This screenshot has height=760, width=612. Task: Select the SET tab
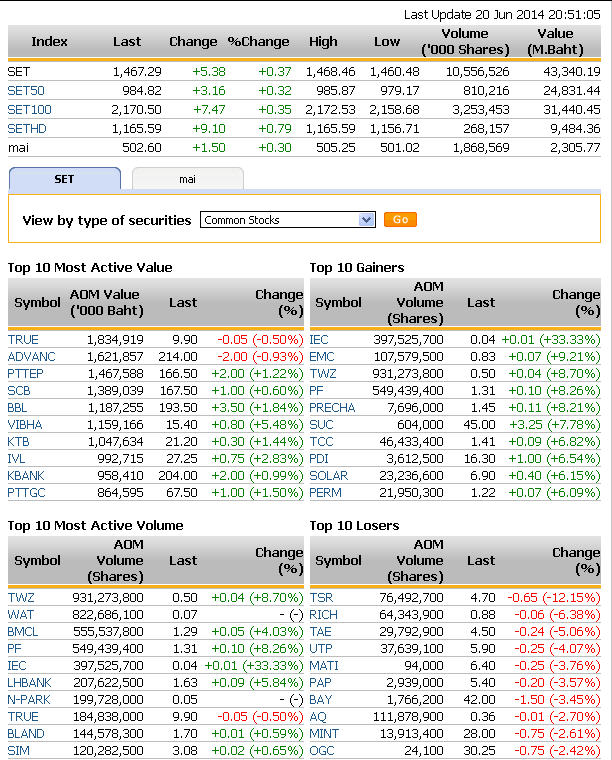(x=64, y=179)
